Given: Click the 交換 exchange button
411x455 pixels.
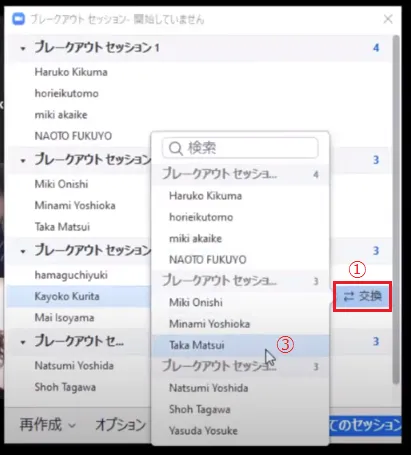Looking at the screenshot, I should click(362, 296).
